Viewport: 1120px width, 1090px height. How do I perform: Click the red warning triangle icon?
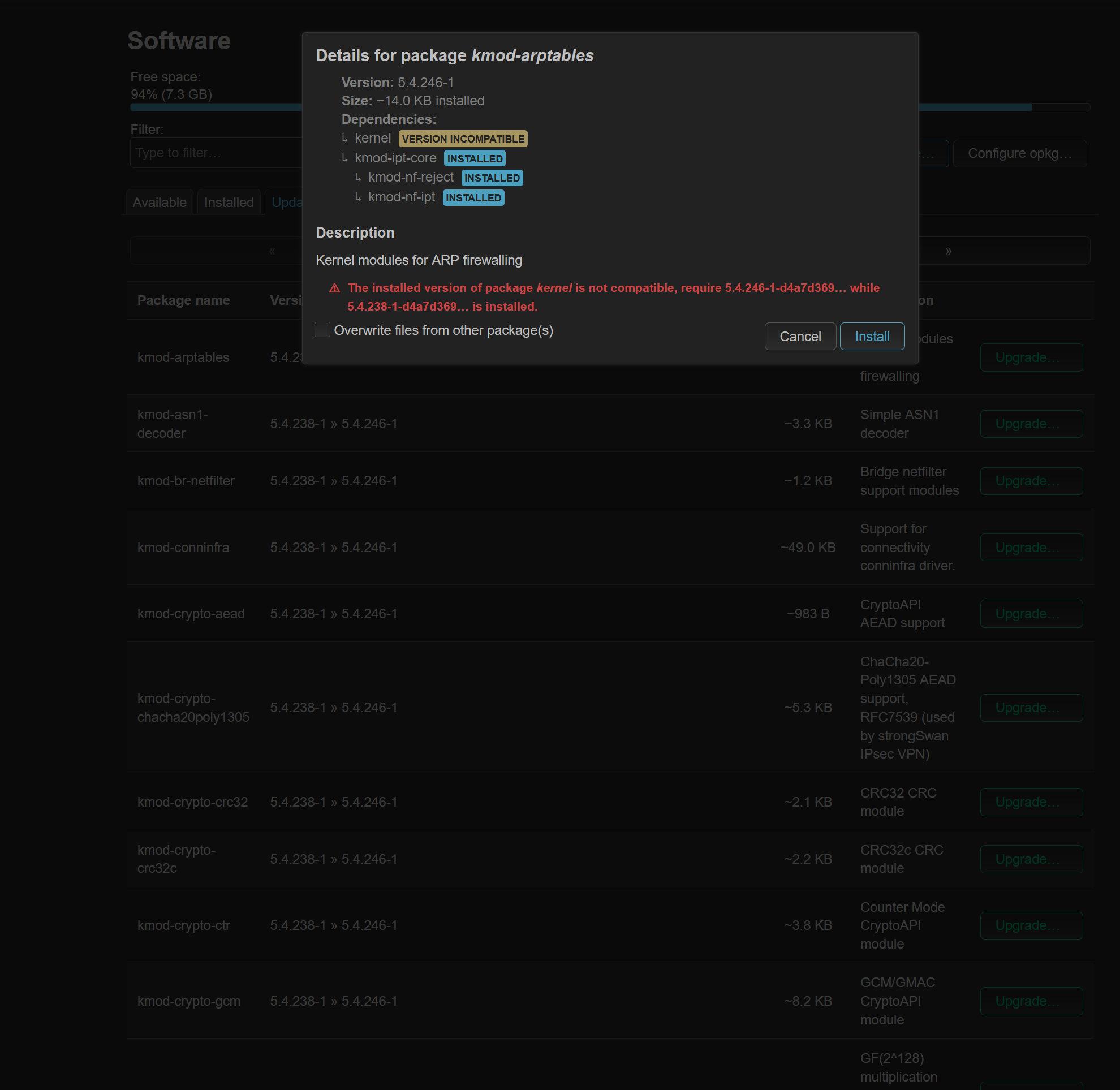coord(334,288)
